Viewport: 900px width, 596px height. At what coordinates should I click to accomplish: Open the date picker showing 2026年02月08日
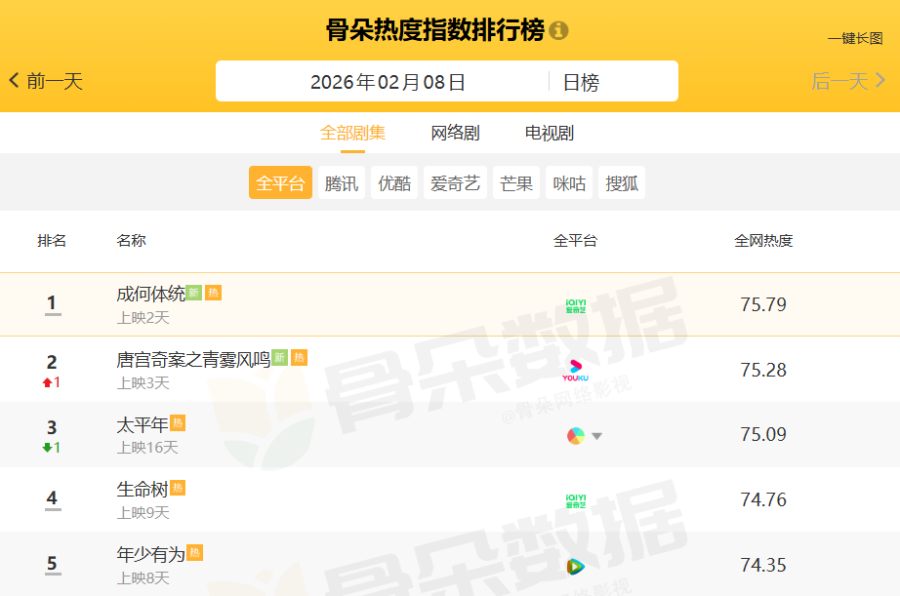tap(388, 82)
